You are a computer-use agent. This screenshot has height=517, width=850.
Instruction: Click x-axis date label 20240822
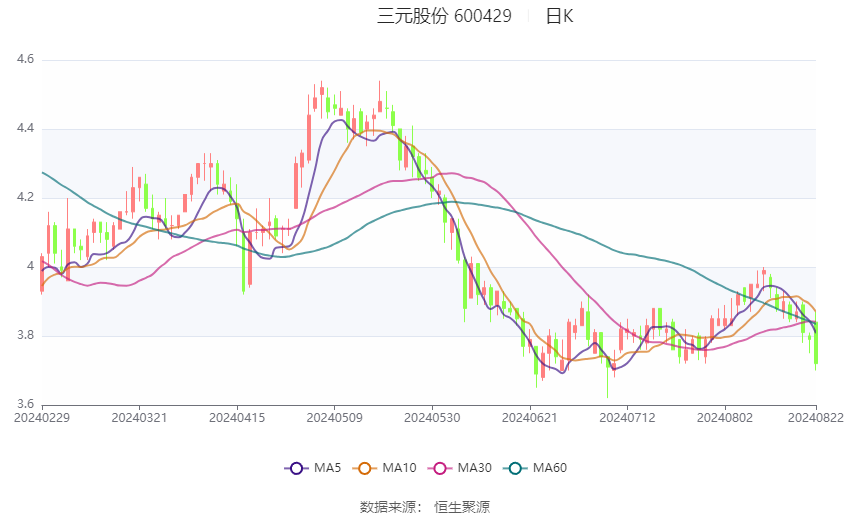coord(816,418)
